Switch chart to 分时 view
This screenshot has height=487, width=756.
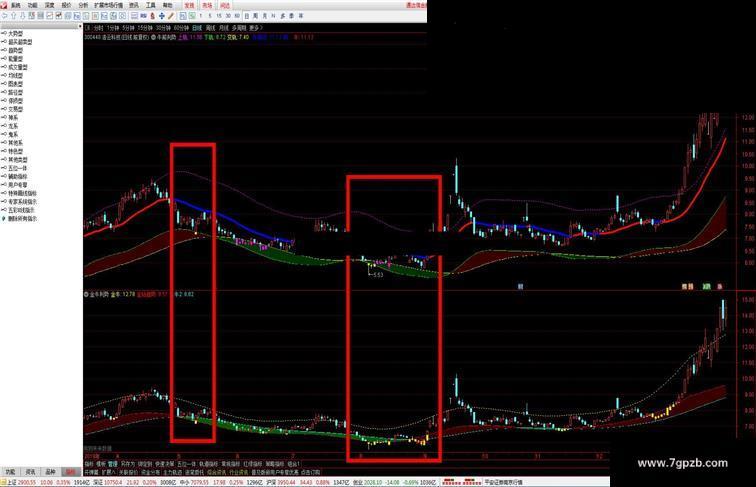pos(98,27)
